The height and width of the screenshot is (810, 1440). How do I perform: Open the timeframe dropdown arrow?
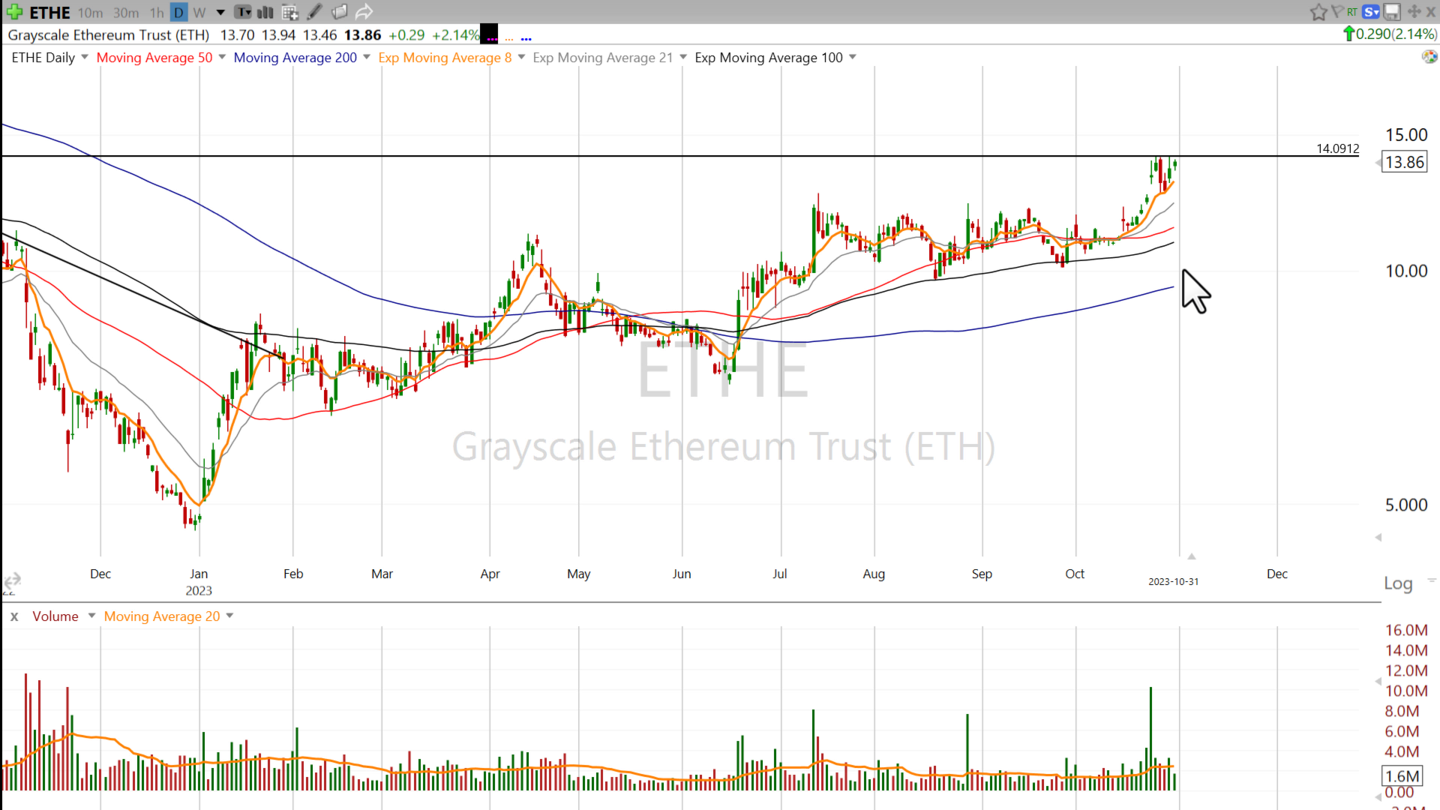click(x=220, y=13)
